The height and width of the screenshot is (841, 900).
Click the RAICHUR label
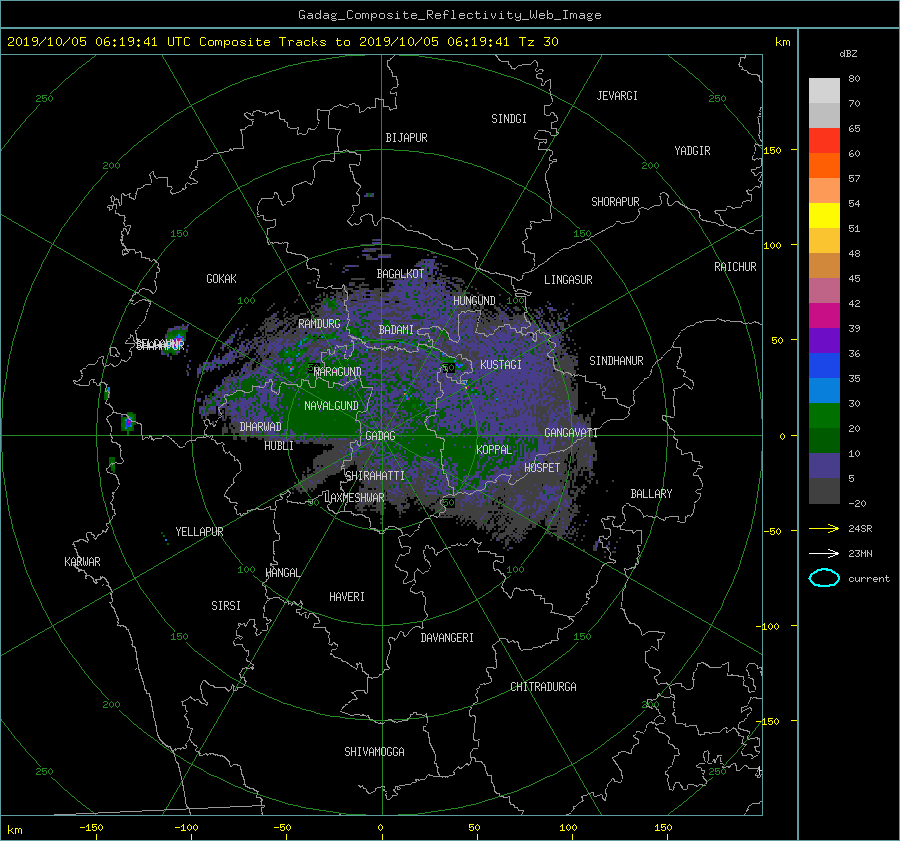[735, 267]
